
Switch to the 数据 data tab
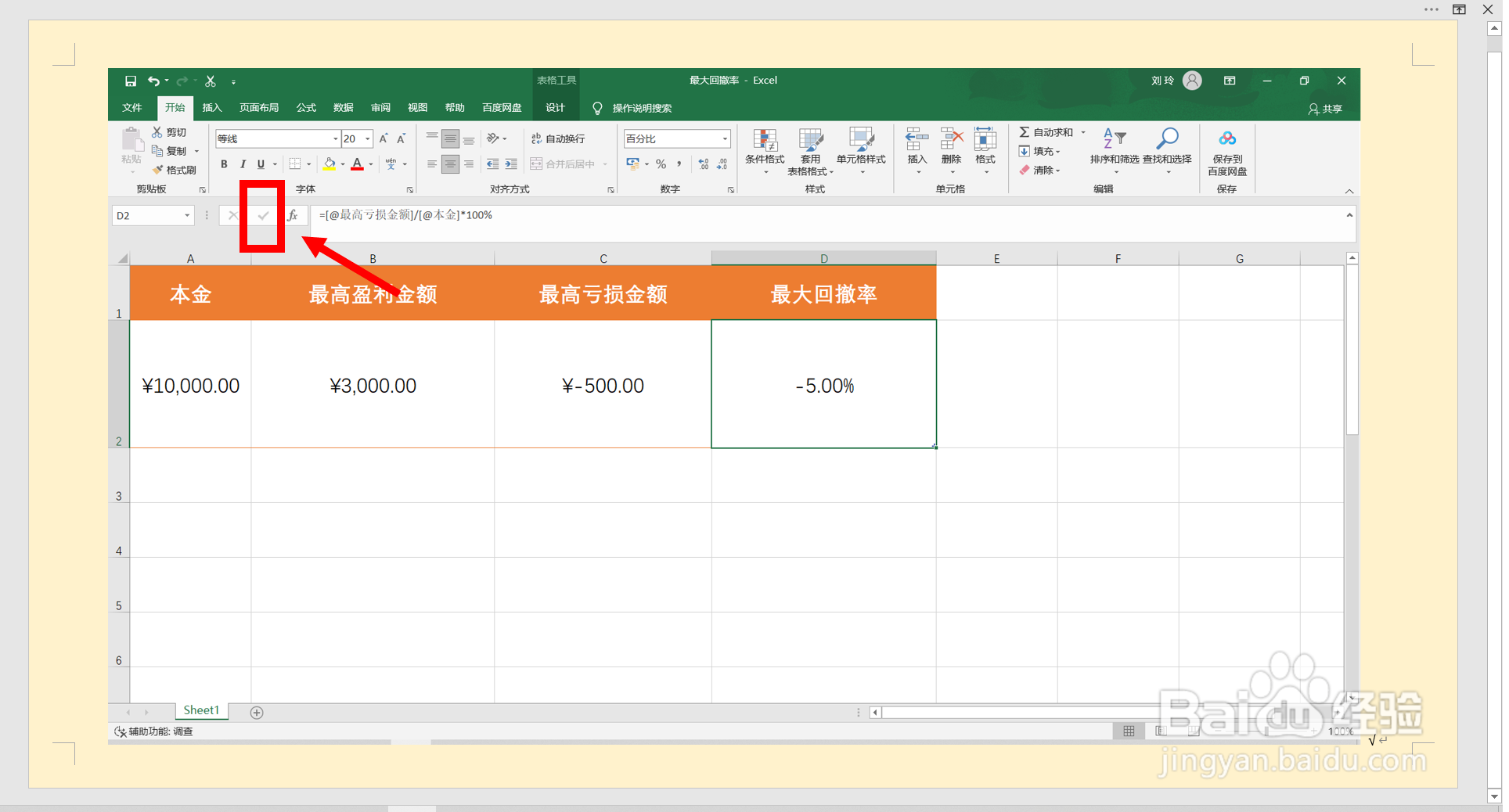[343, 107]
